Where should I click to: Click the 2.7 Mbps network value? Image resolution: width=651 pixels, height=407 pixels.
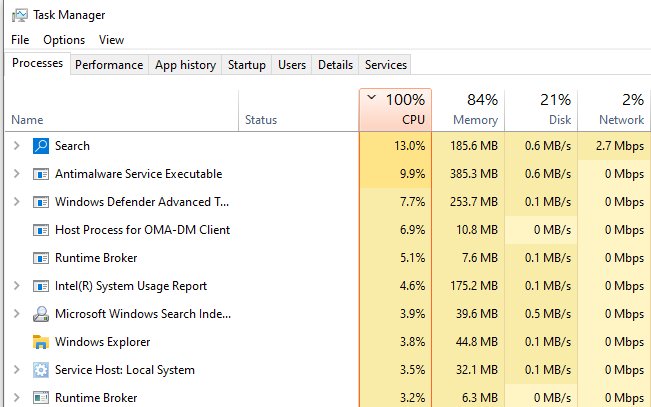620,146
